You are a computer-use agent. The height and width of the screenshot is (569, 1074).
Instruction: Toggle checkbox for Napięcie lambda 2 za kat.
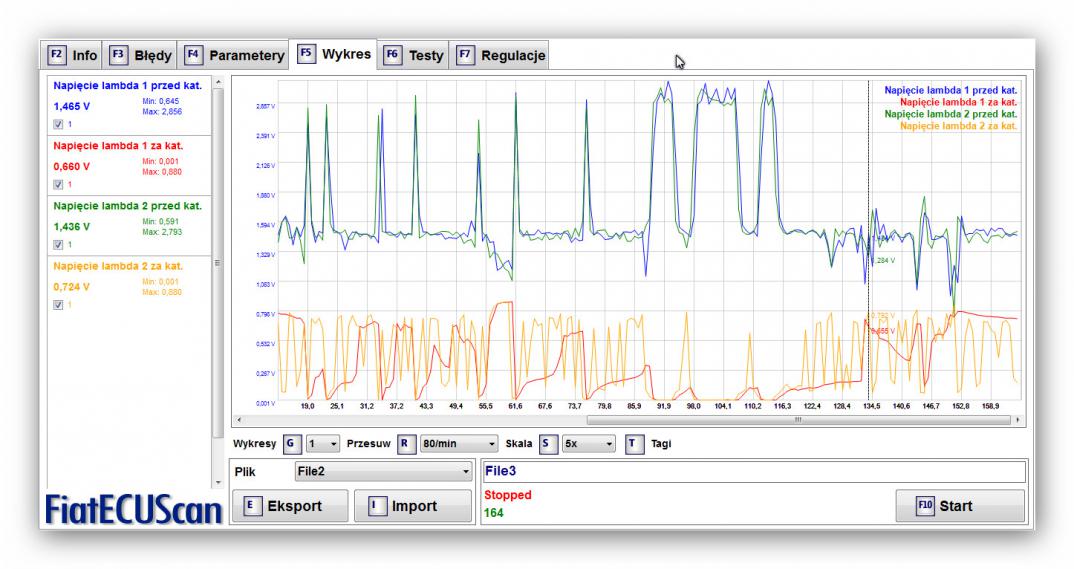pos(58,305)
